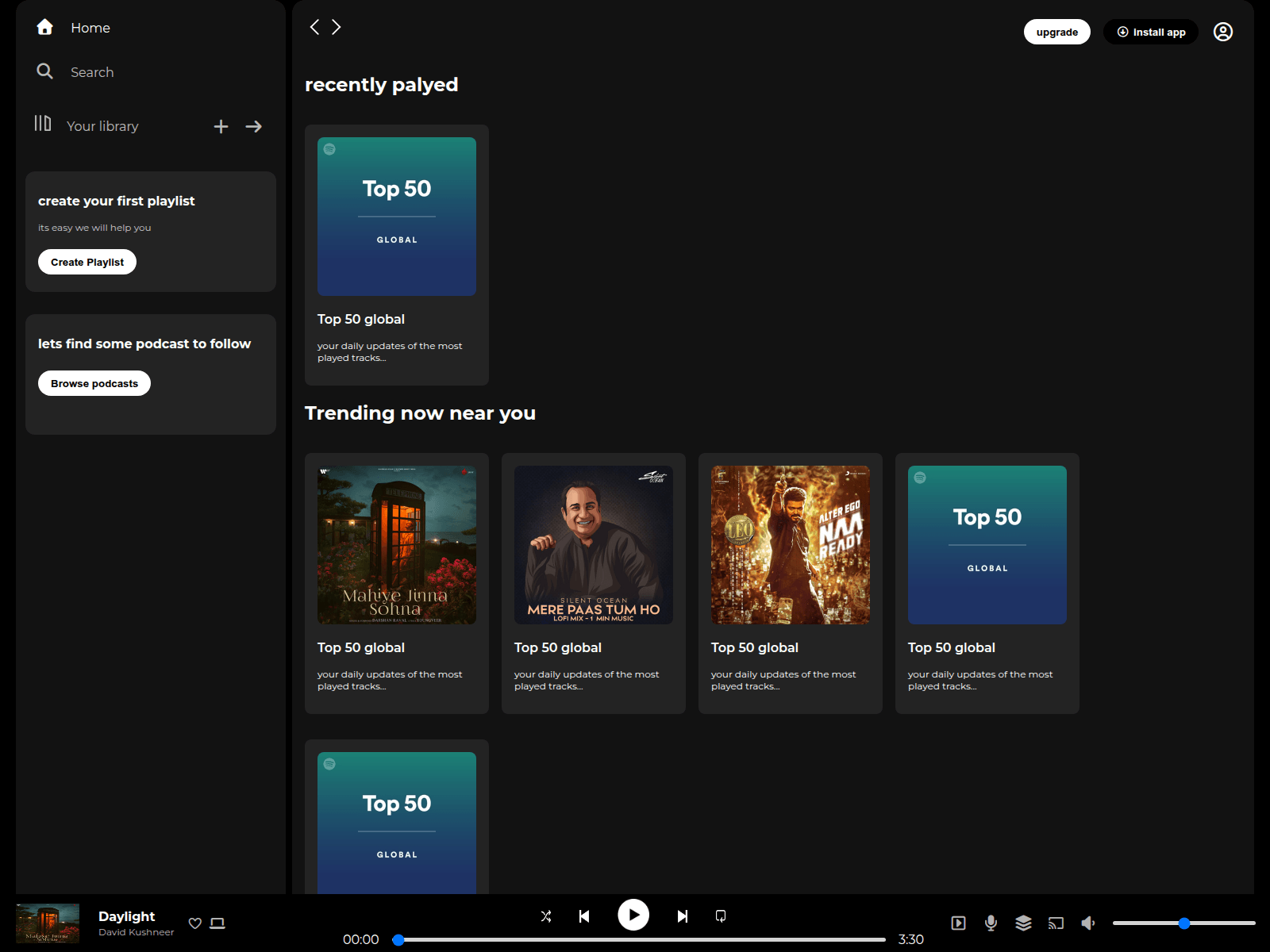Open the user profile icon
Image resolution: width=1270 pixels, height=952 pixels.
(1223, 32)
